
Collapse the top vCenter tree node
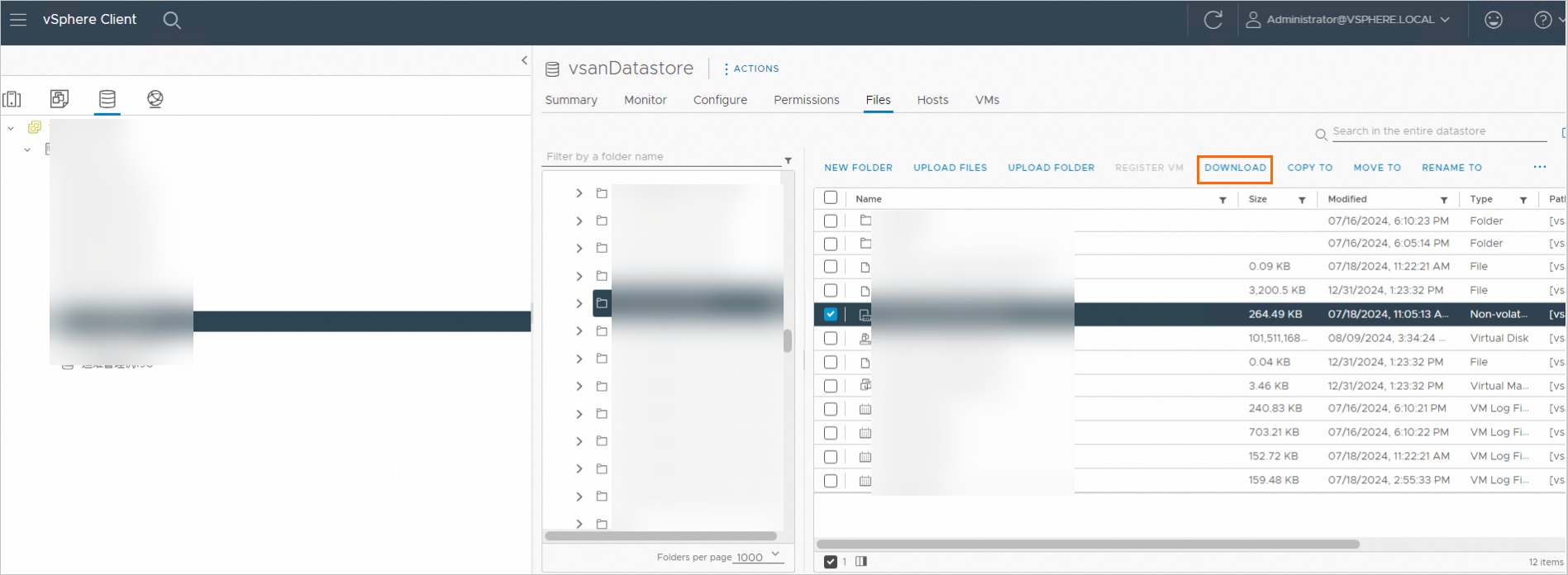click(11, 128)
